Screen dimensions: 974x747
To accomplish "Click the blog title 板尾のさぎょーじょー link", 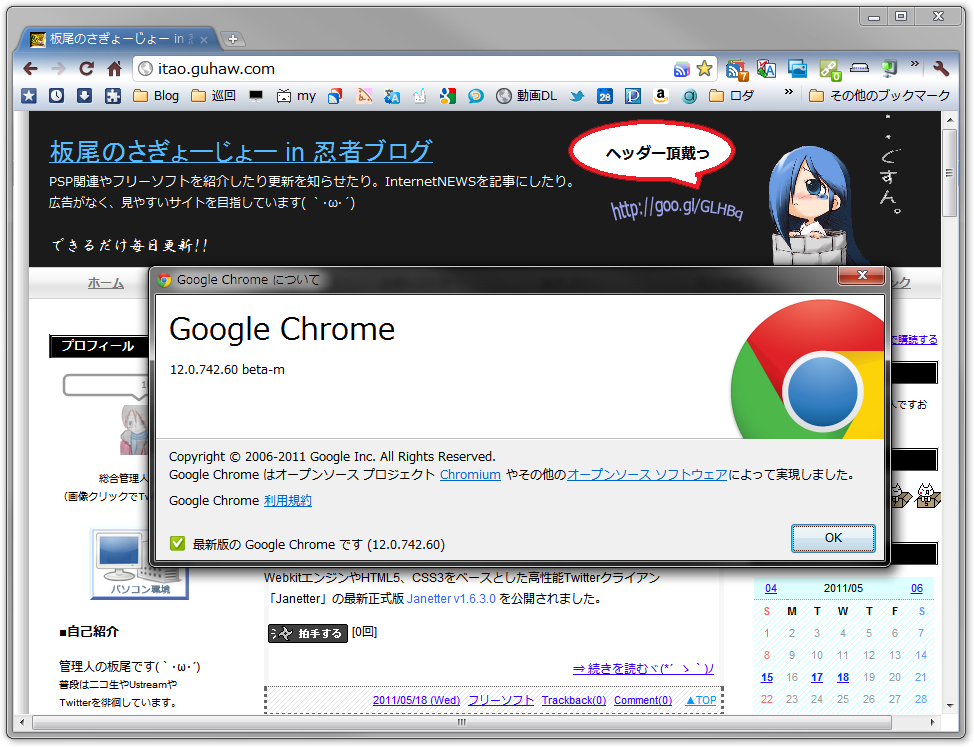I will pyautogui.click(x=241, y=152).
